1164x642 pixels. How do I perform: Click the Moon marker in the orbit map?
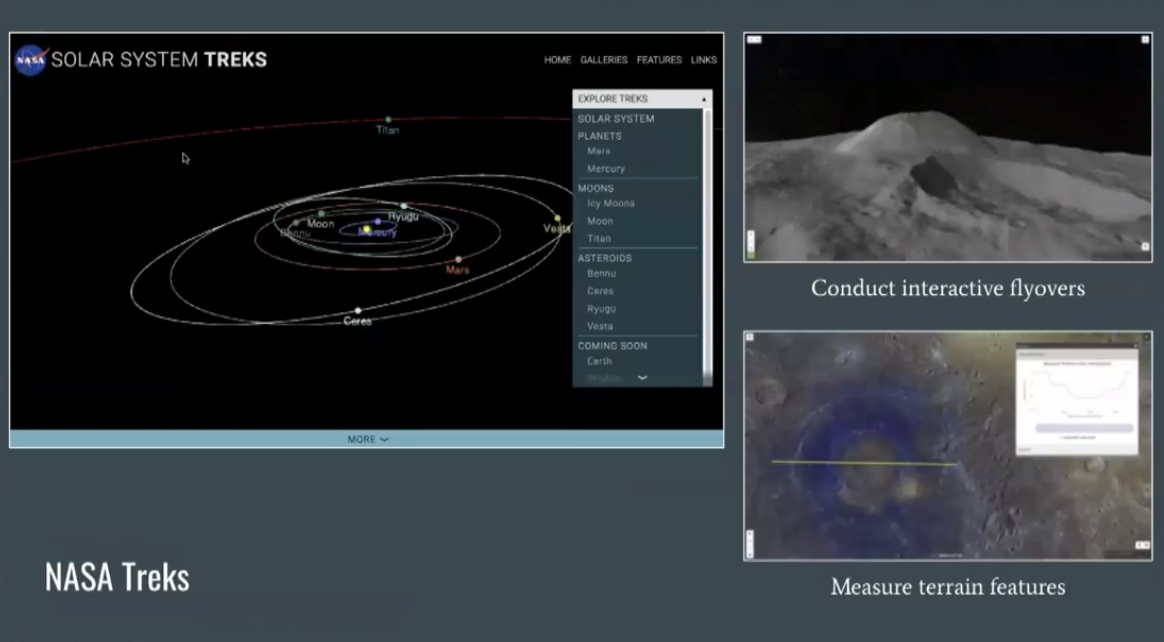click(x=321, y=214)
